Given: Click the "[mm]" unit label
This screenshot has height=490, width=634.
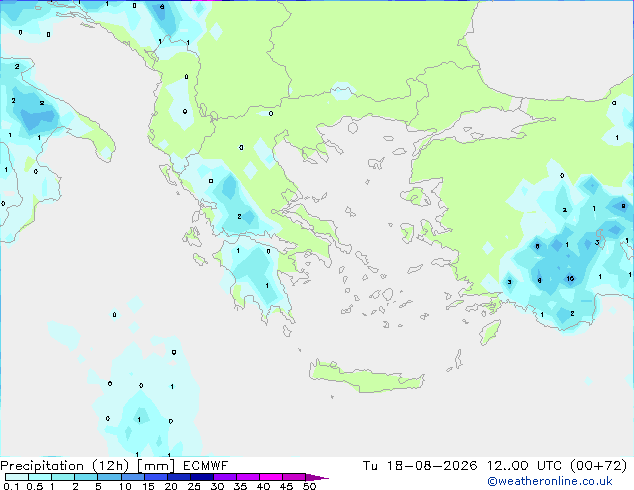Looking at the screenshot, I should tap(156, 466).
